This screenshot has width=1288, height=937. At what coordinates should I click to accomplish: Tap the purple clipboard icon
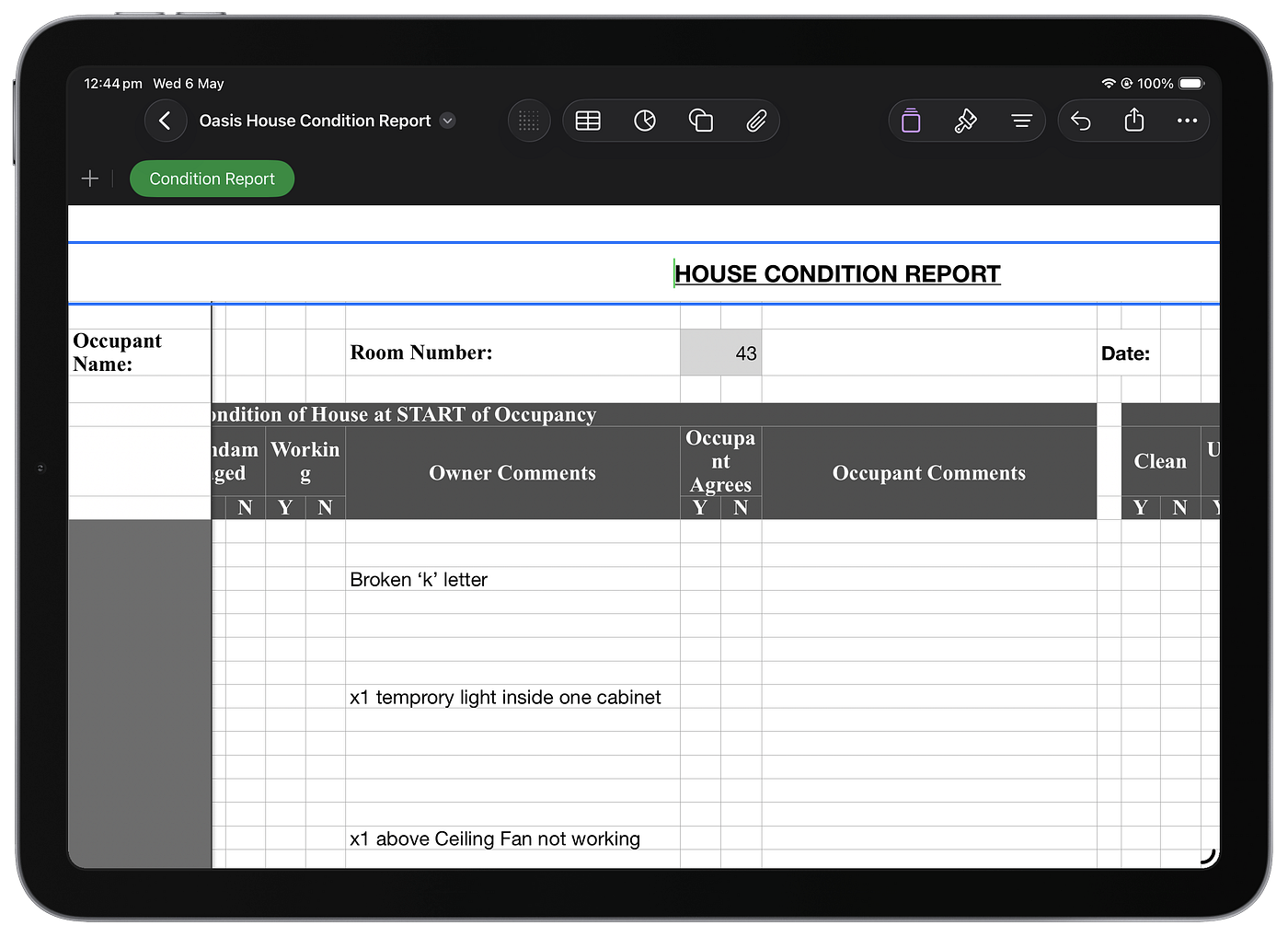pos(911,121)
